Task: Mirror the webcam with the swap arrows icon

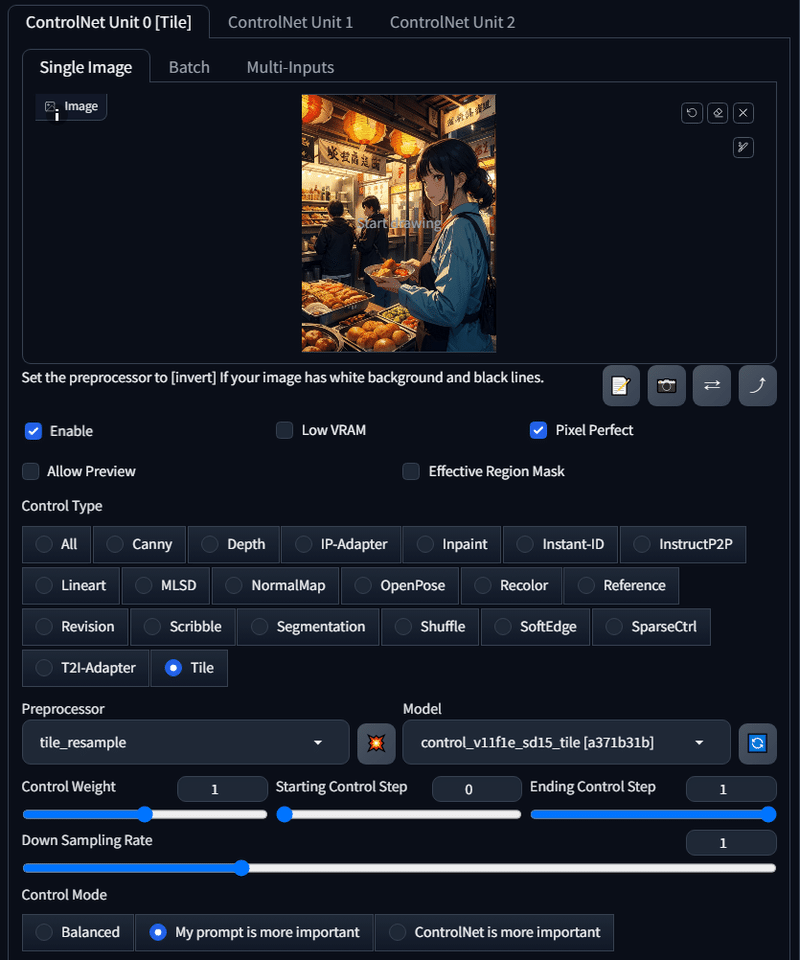Action: [x=711, y=386]
